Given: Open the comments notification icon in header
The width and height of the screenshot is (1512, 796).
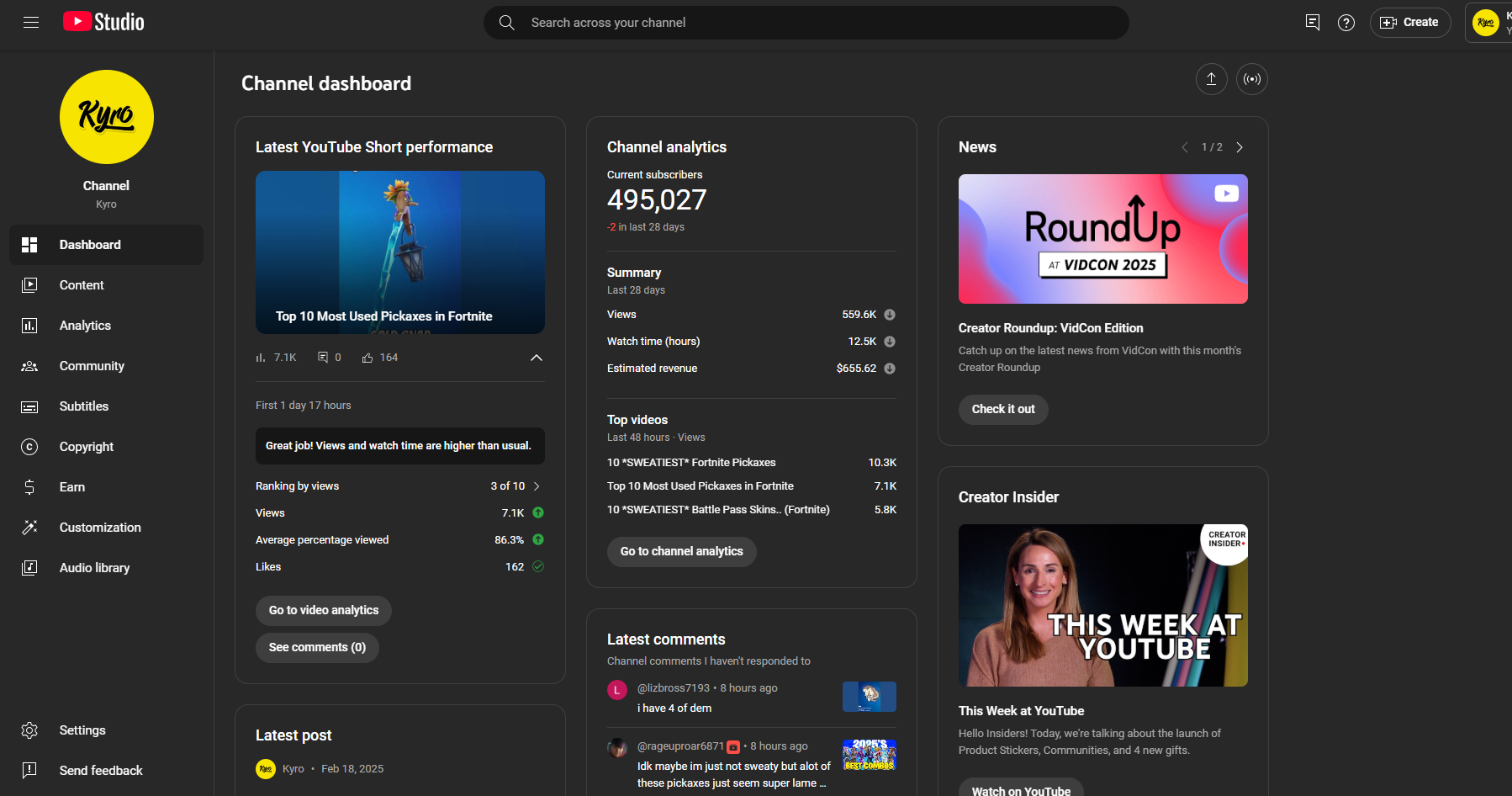Looking at the screenshot, I should (1313, 23).
